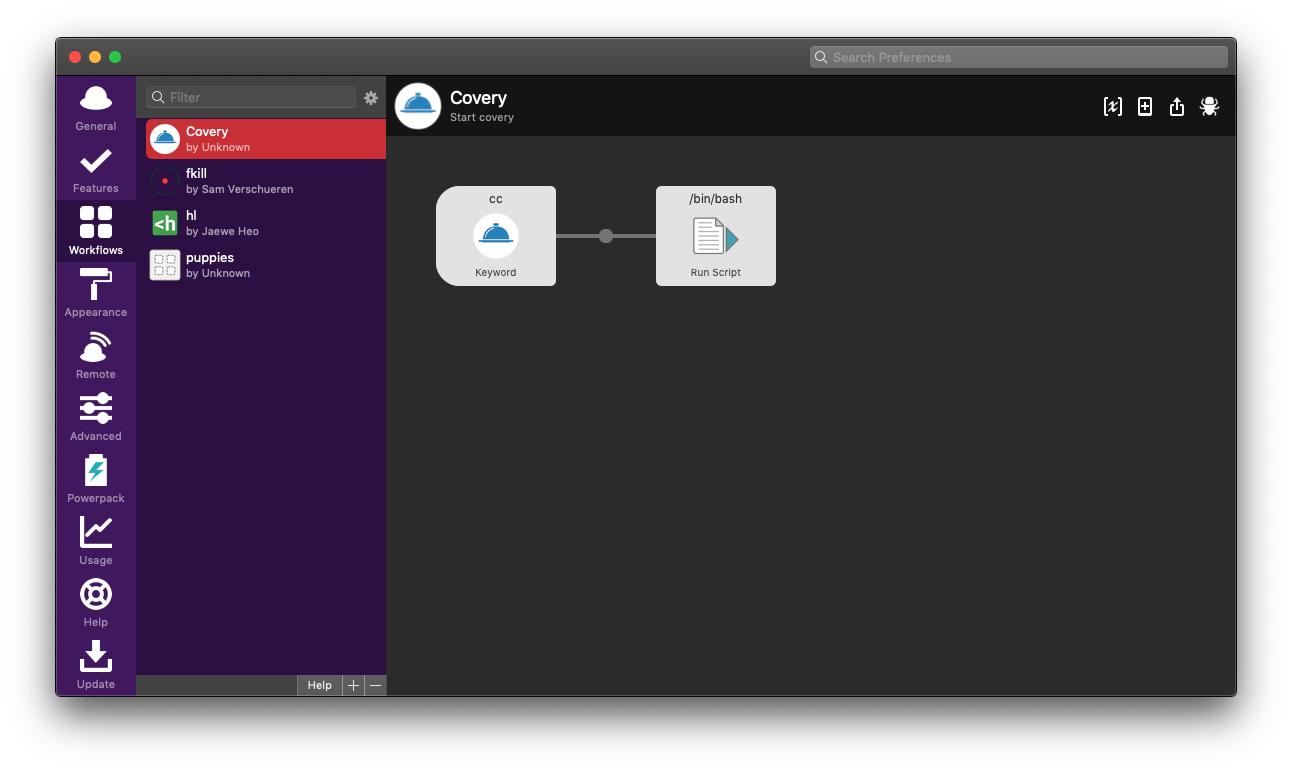Click the Covery list item icon
This screenshot has width=1292, height=770.
165,139
